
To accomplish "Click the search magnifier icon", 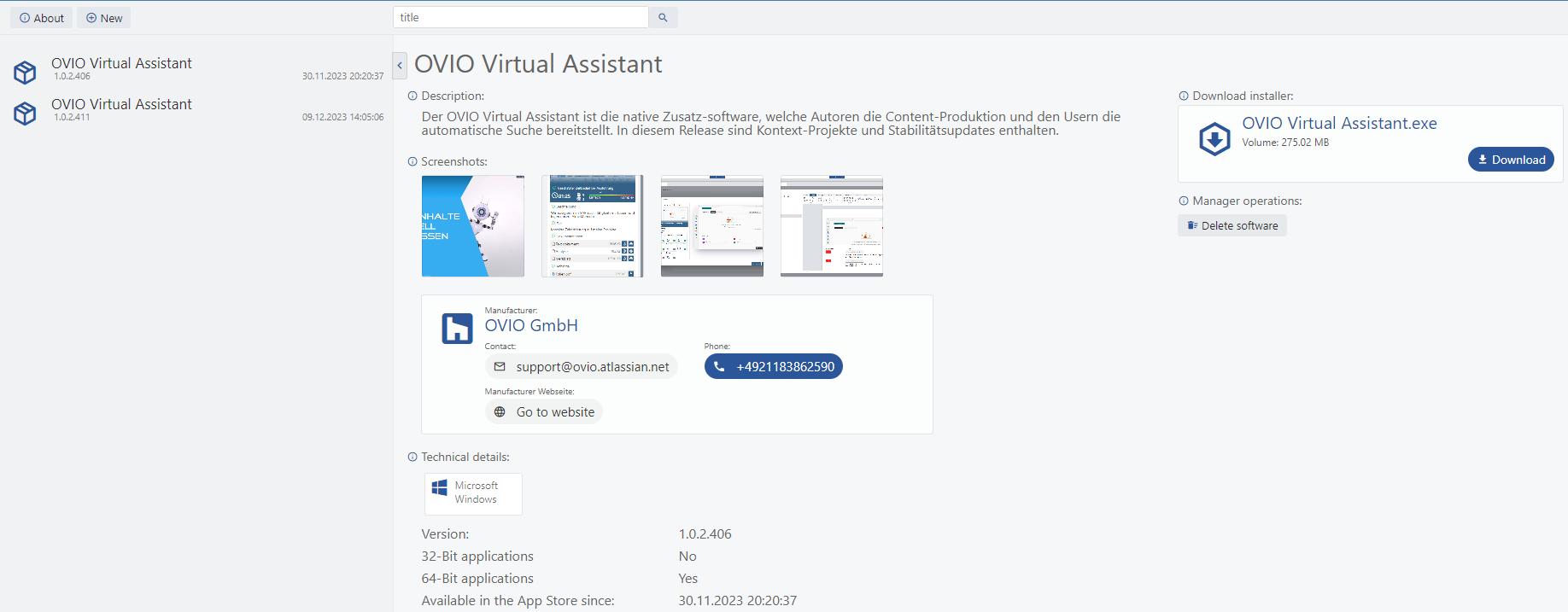I will (663, 17).
